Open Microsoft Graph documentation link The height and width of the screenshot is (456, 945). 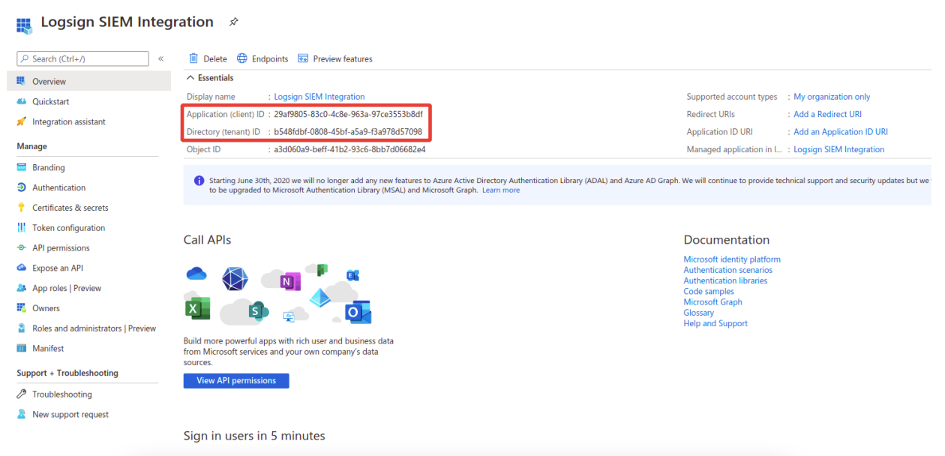713,302
